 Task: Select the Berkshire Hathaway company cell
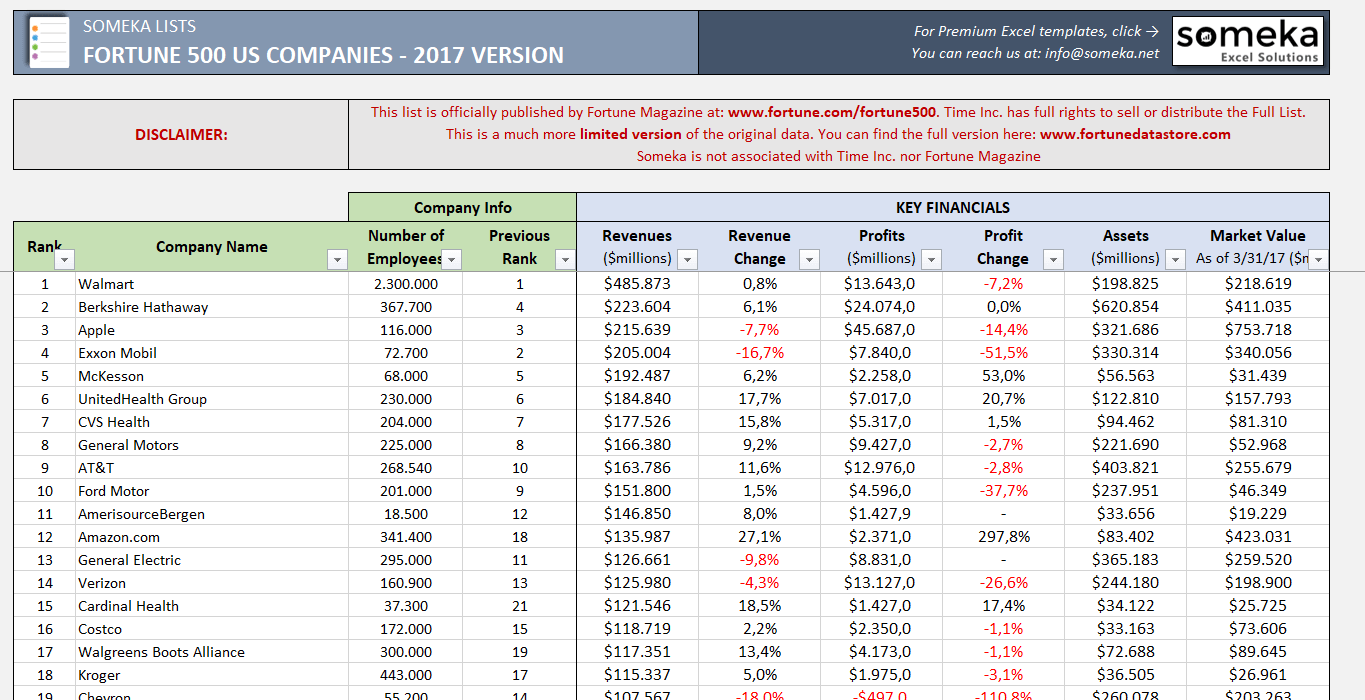(212, 307)
